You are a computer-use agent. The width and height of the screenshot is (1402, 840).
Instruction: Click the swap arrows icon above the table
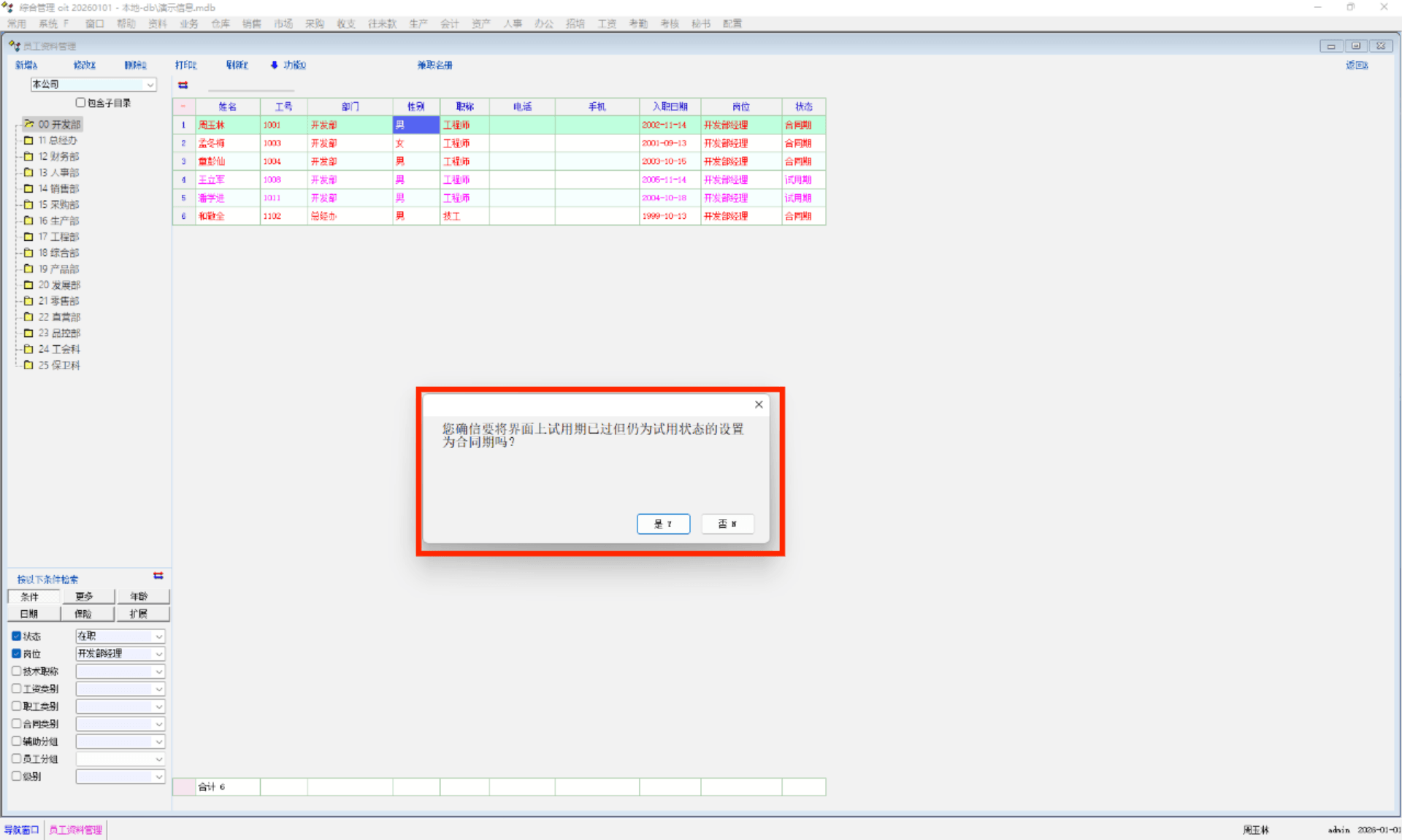click(183, 85)
